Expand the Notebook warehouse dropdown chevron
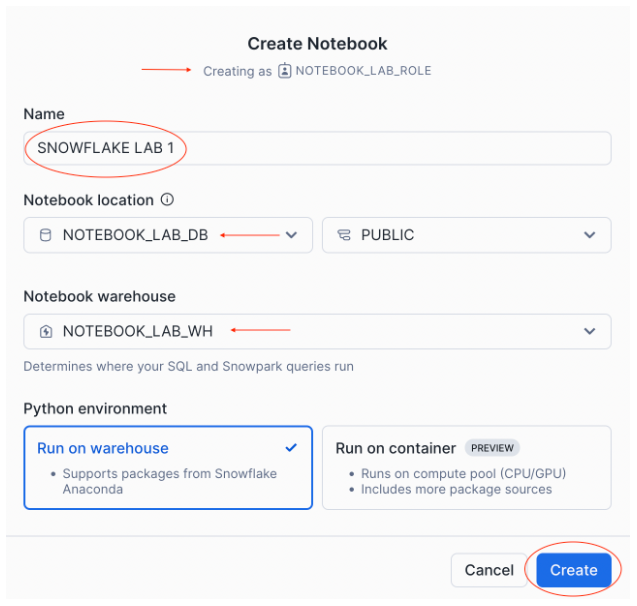Screen dimensions: 637x606 click(x=589, y=332)
